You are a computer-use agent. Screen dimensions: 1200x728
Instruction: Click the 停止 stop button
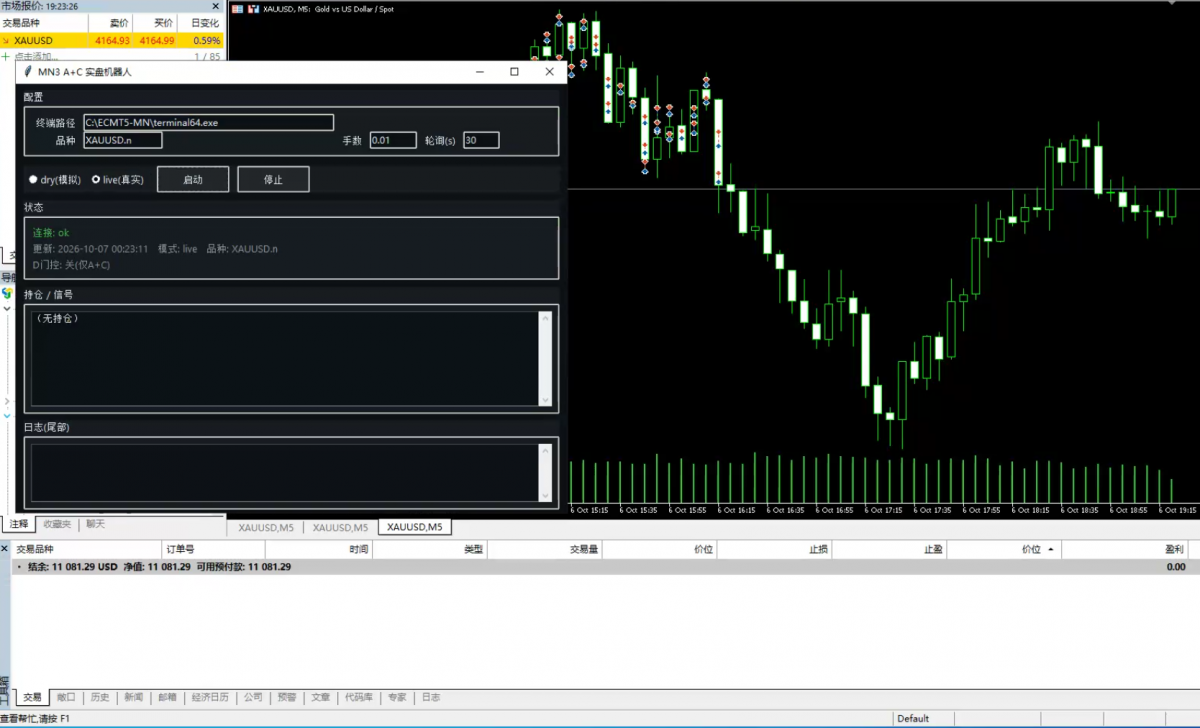273,180
